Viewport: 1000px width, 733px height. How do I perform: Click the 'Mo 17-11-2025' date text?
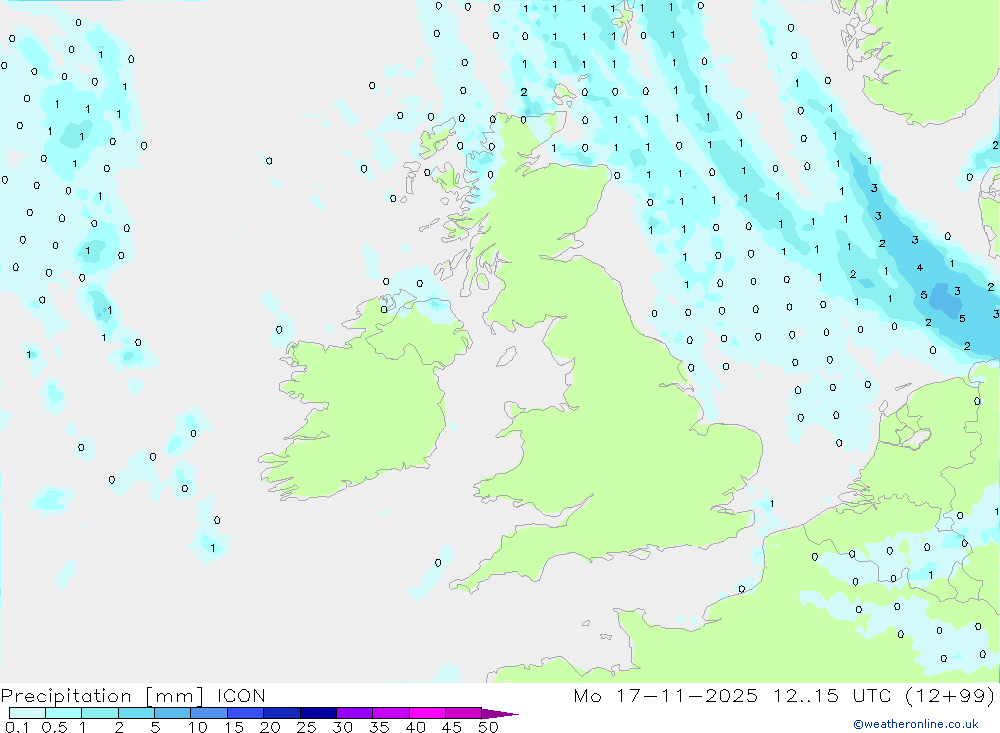(x=666, y=695)
